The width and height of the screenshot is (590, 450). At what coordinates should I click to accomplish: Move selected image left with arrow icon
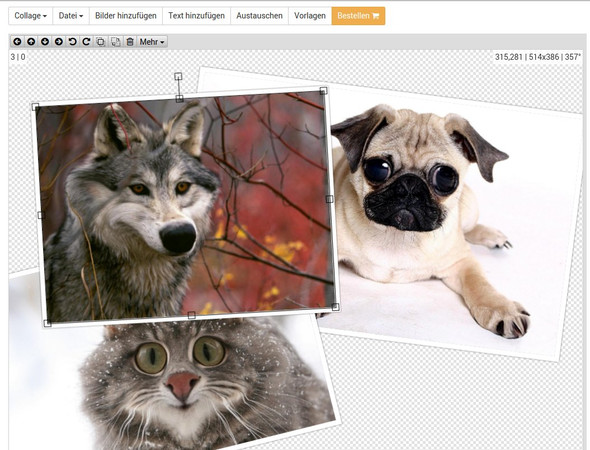[x=17, y=42]
